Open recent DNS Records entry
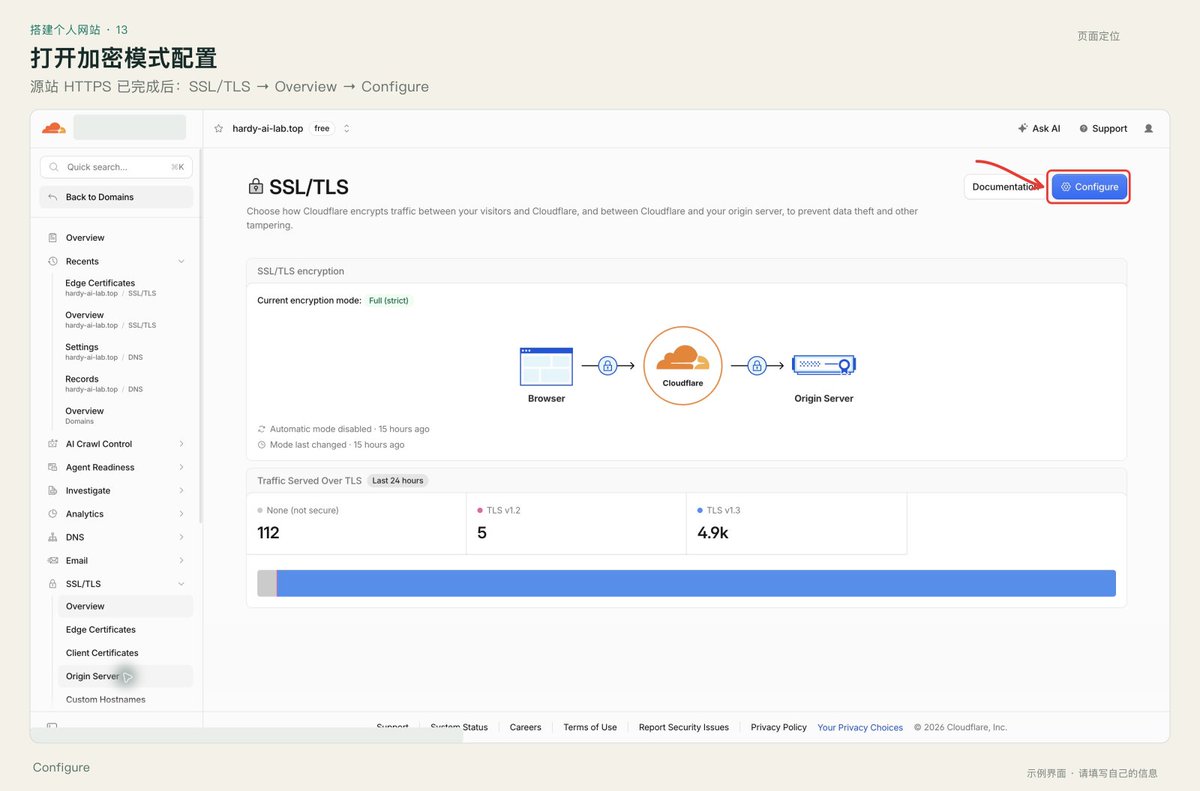This screenshot has width=1200, height=791. 104,384
